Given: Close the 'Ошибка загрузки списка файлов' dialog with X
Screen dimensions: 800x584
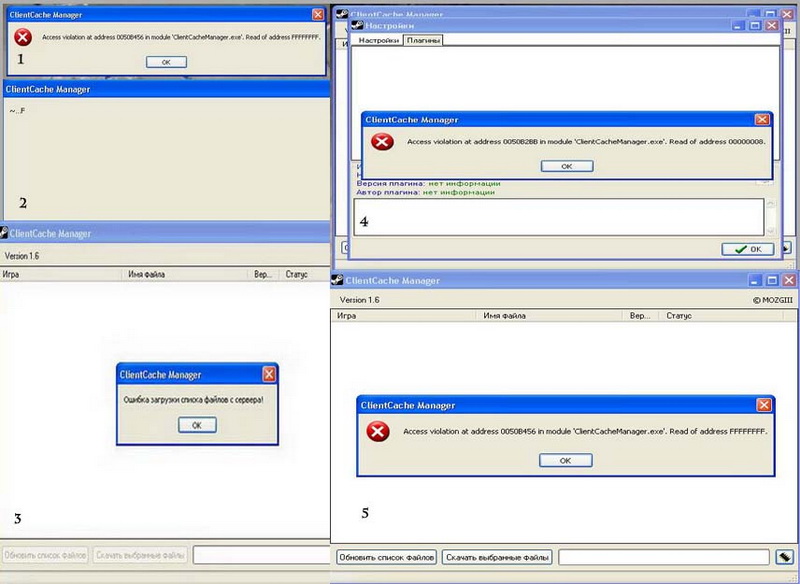Looking at the screenshot, I should 269,375.
